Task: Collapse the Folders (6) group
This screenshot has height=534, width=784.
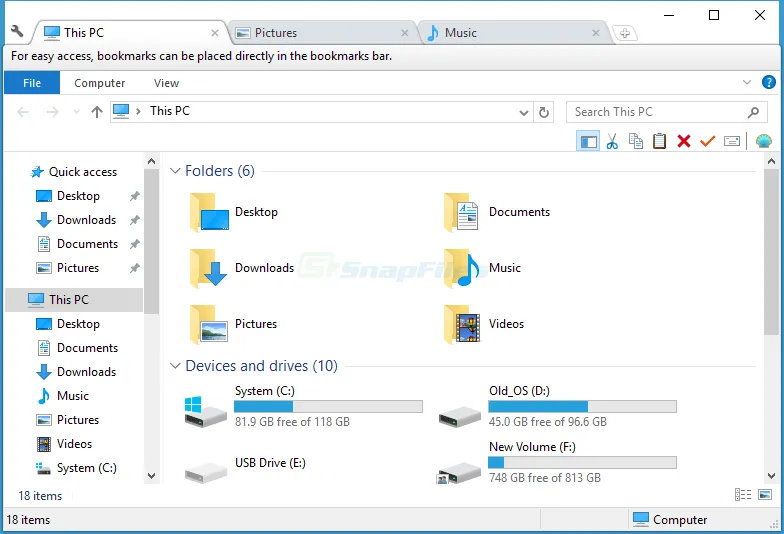Action: [175, 171]
